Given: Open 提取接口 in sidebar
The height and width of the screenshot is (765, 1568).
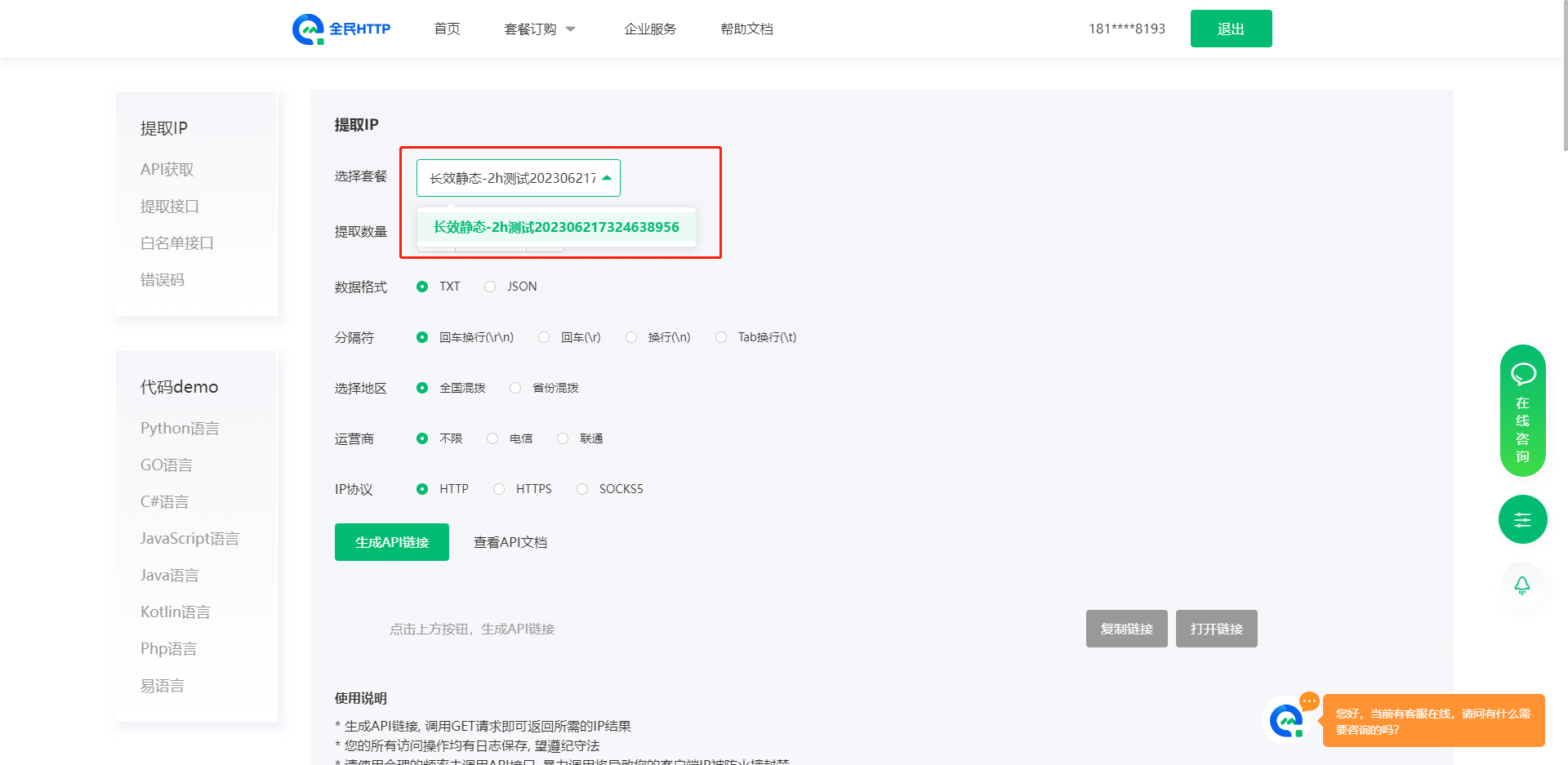Looking at the screenshot, I should pyautogui.click(x=170, y=206).
